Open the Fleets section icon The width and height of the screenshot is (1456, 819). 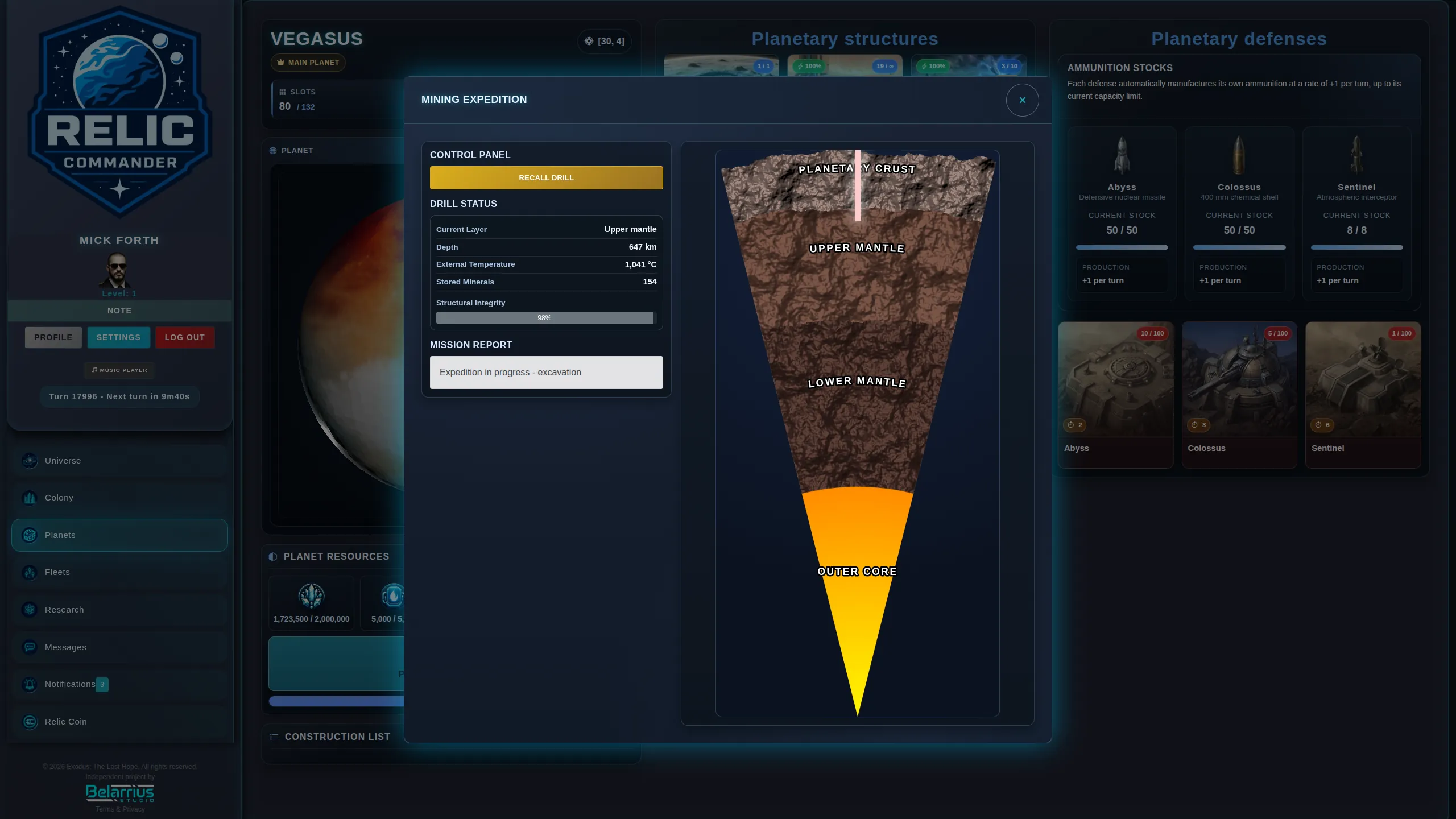30,572
